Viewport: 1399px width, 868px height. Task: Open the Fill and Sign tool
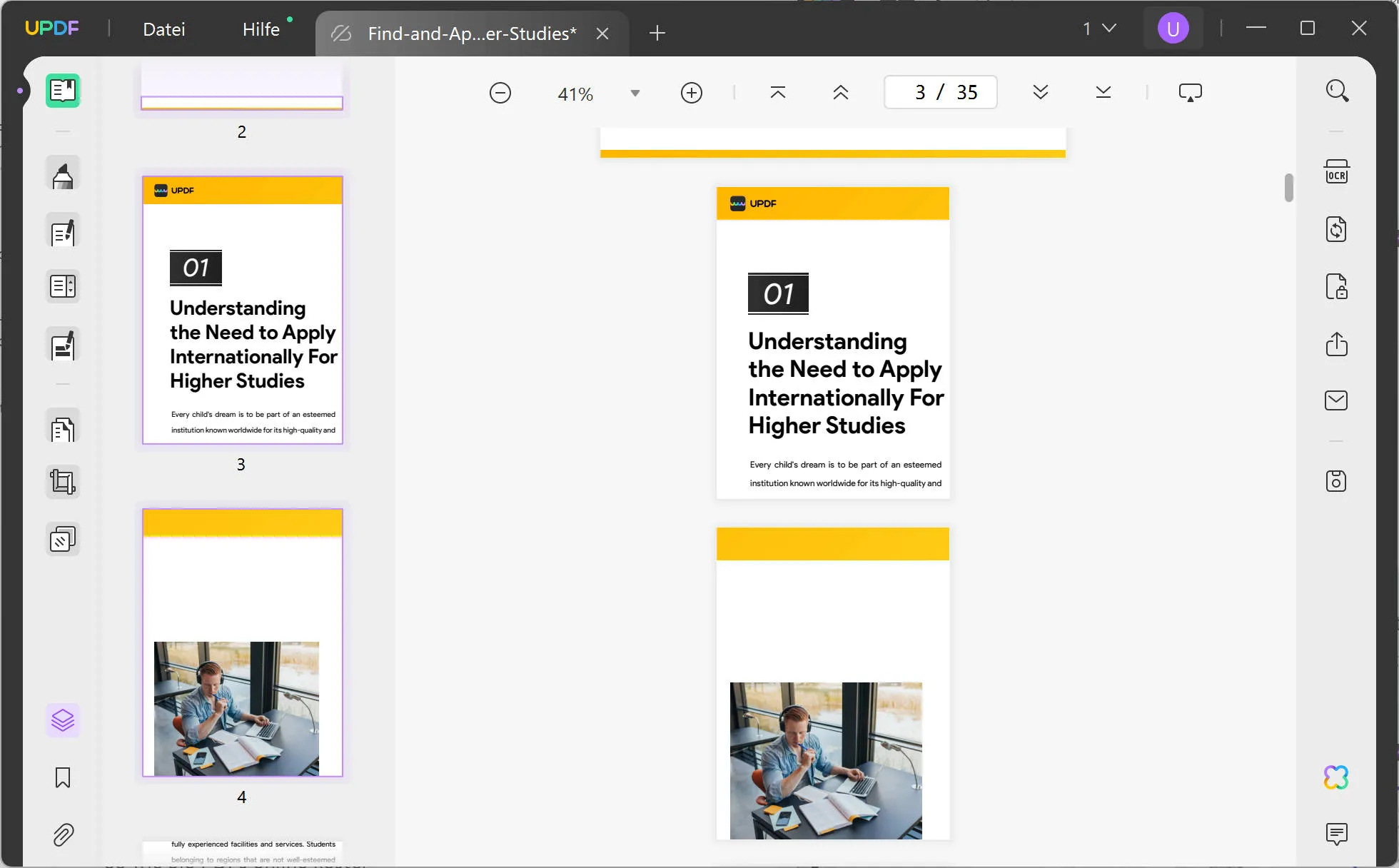(x=63, y=344)
